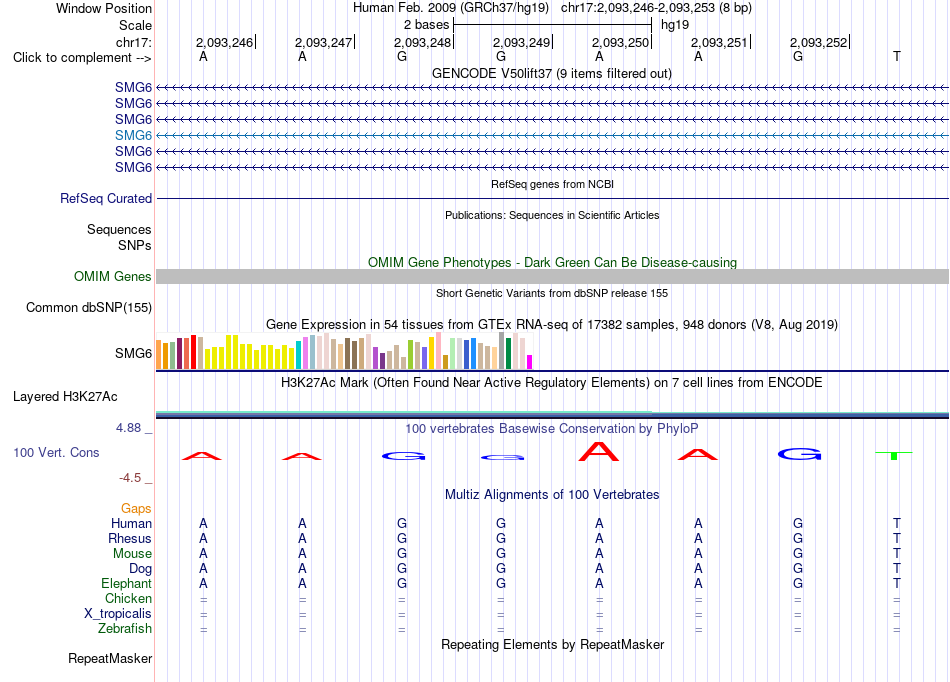Click the GTEx SMG6 tissue expression bar chart
950x682 pixels.
[344, 351]
